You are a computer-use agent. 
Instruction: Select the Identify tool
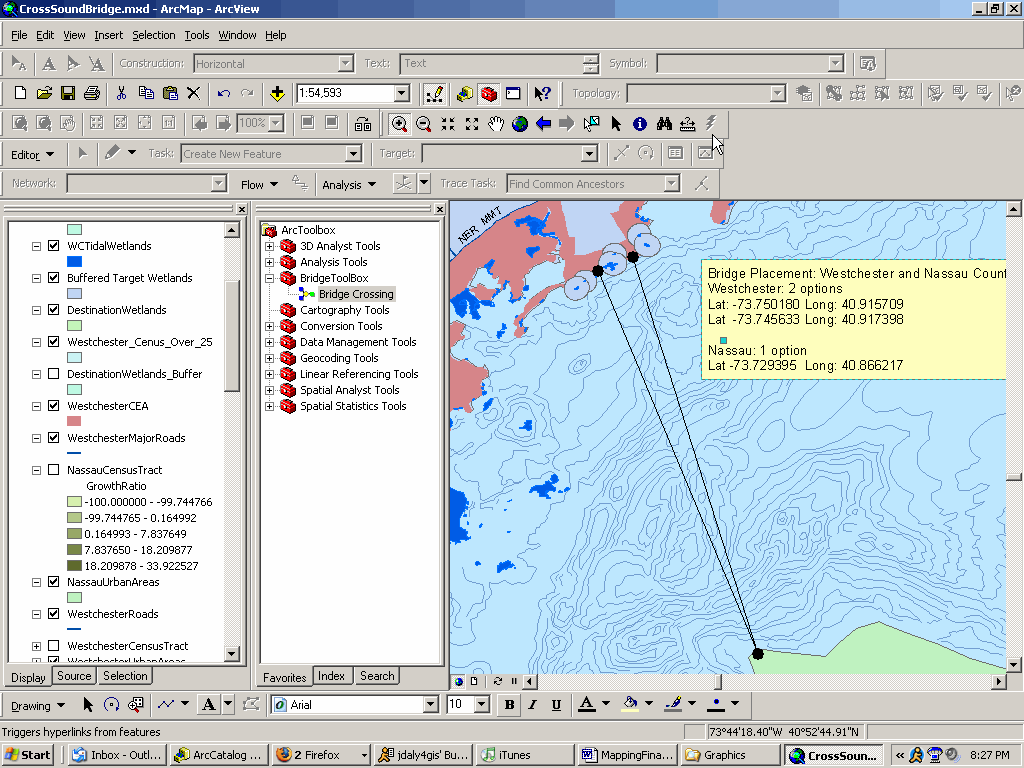pyautogui.click(x=639, y=123)
